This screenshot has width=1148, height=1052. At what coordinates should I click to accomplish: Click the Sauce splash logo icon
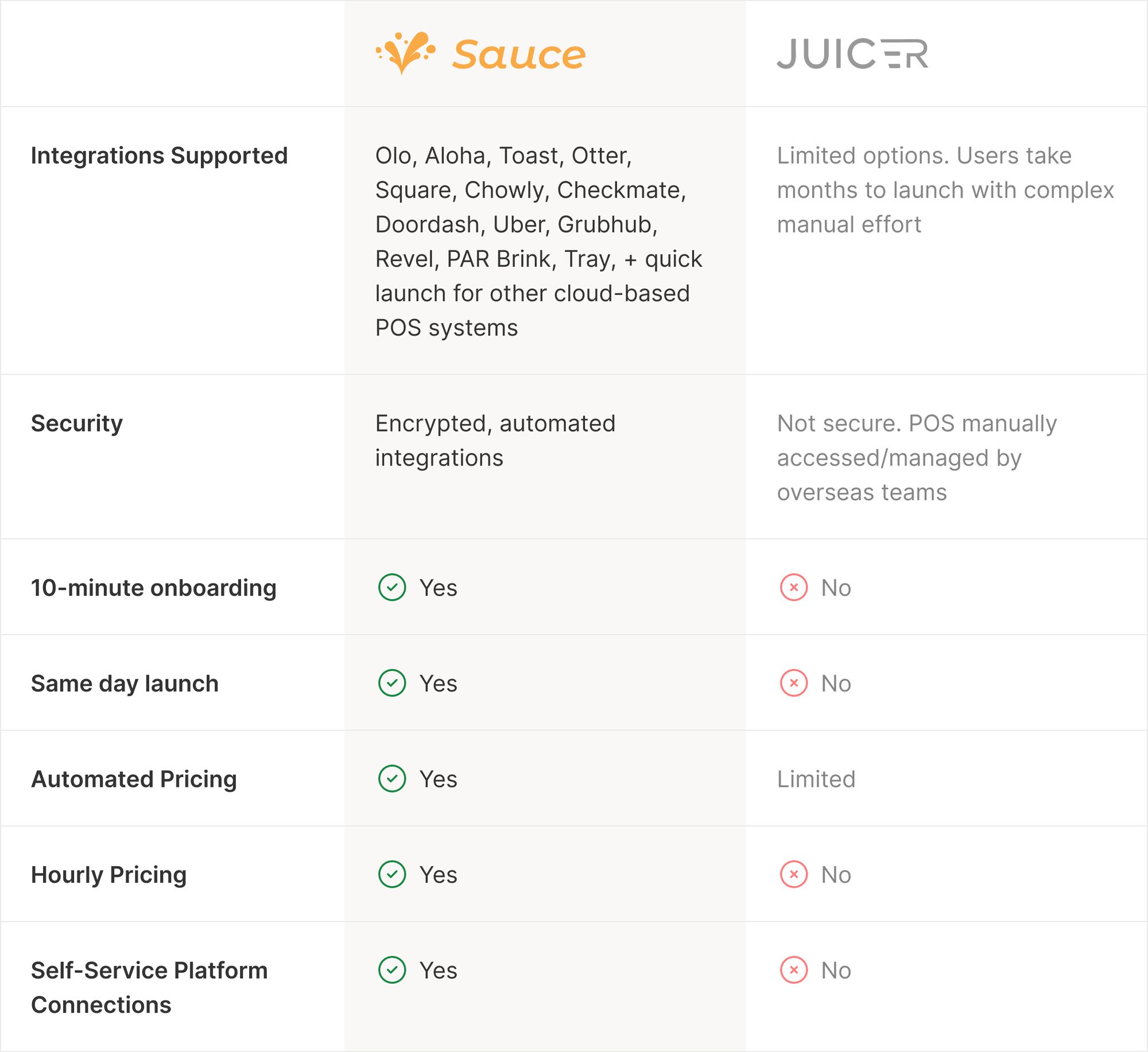tap(405, 53)
